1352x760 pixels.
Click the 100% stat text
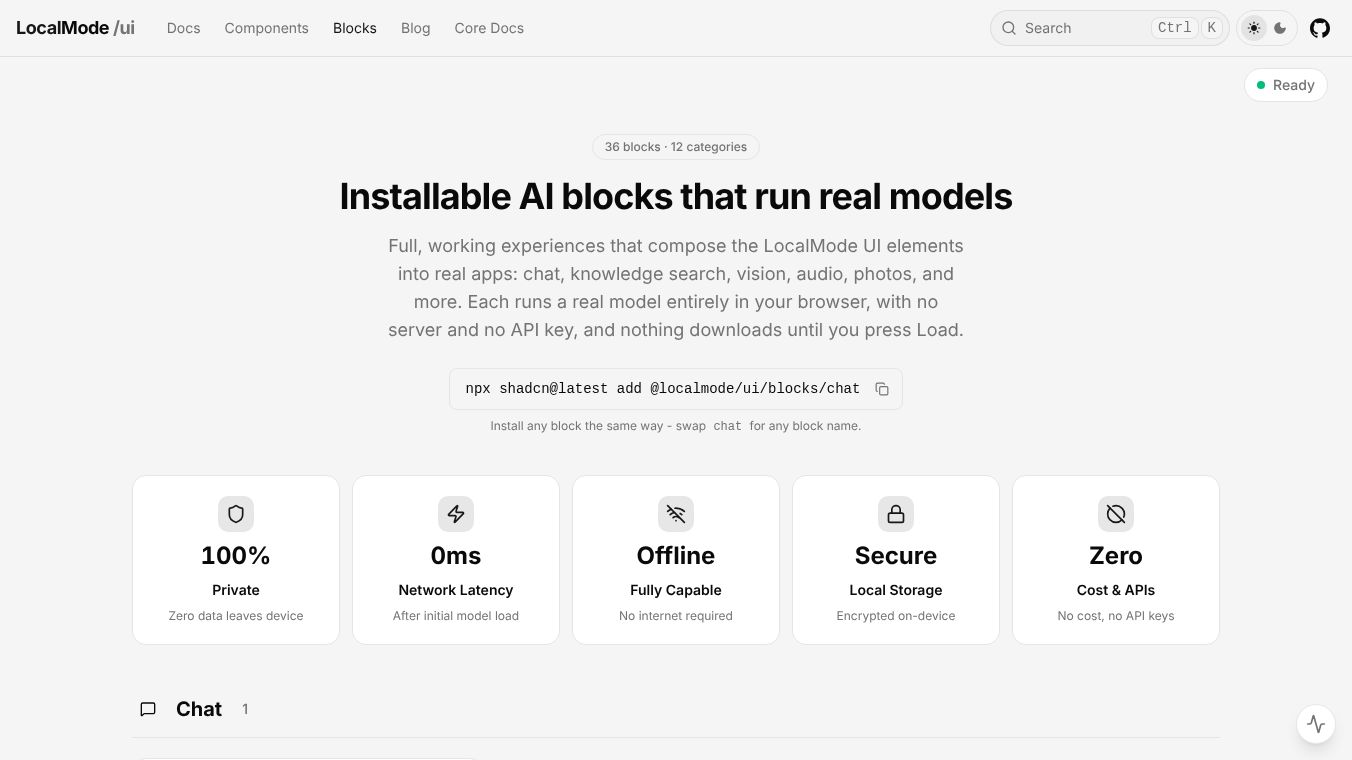[x=236, y=555]
